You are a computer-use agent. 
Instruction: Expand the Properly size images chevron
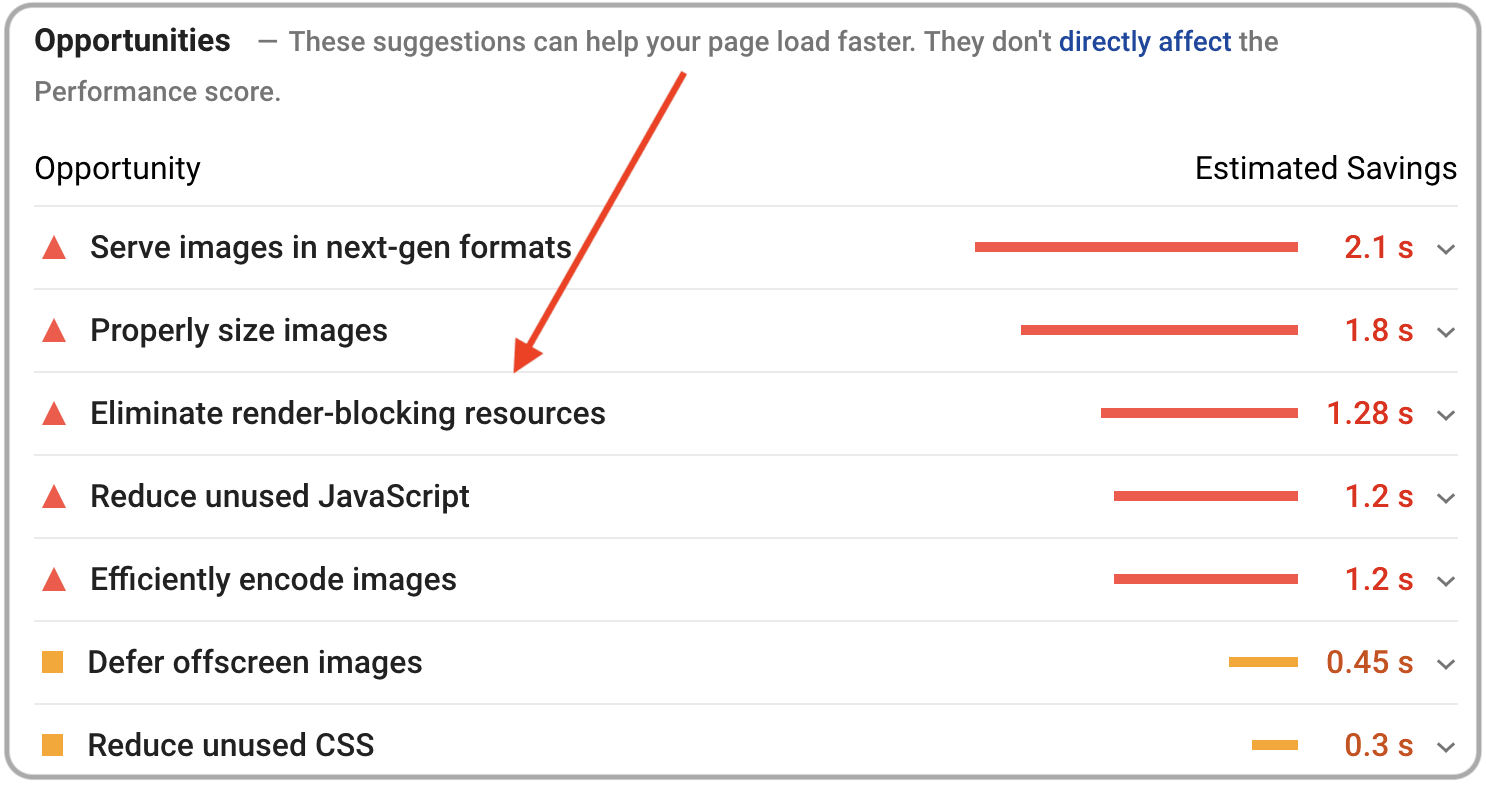pos(1445,332)
